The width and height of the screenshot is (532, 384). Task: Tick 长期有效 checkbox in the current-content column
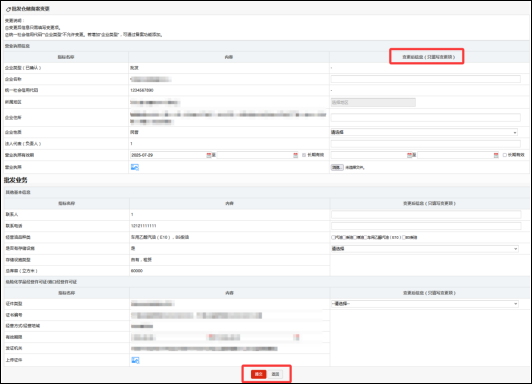pos(304,155)
